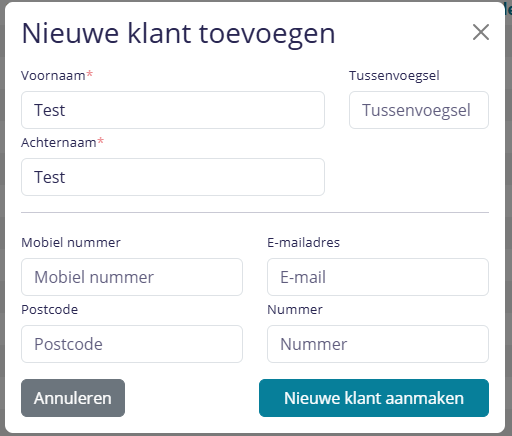Click the Tussenvoegsel label above the field
Screen dimensions: 512x436
click(394, 76)
